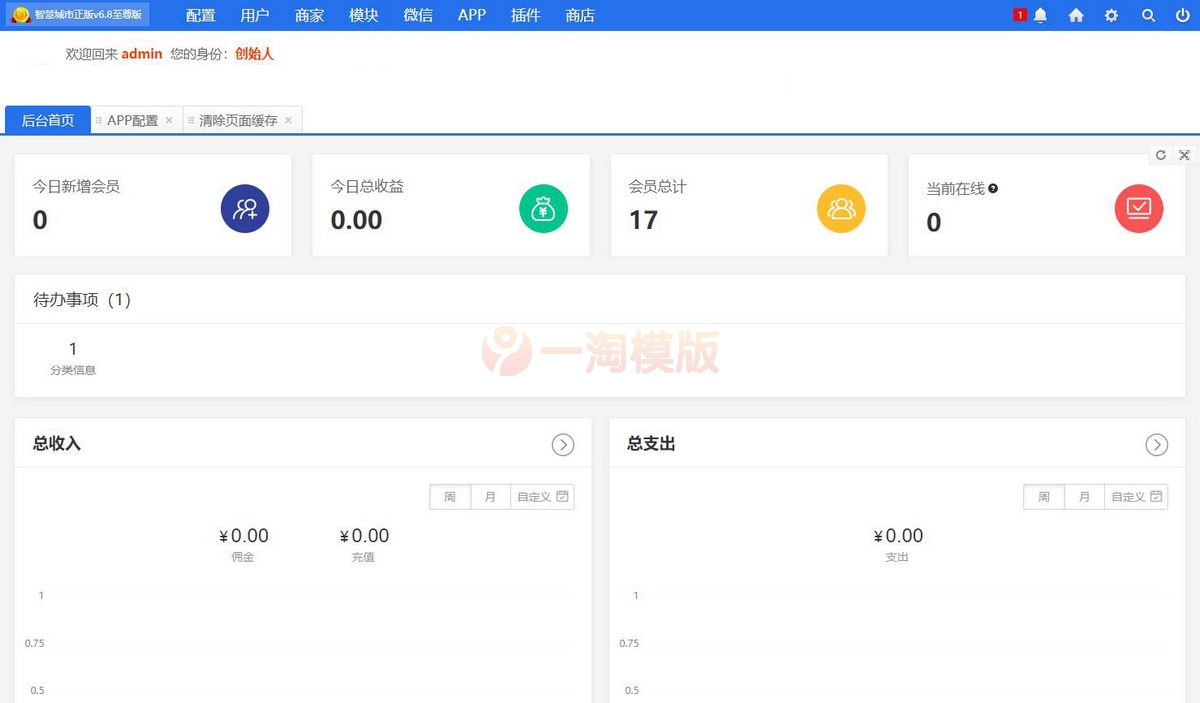Screen dimensions: 1200x703
Task: Select the 月 period option for 总支出
Action: pyautogui.click(x=1084, y=496)
